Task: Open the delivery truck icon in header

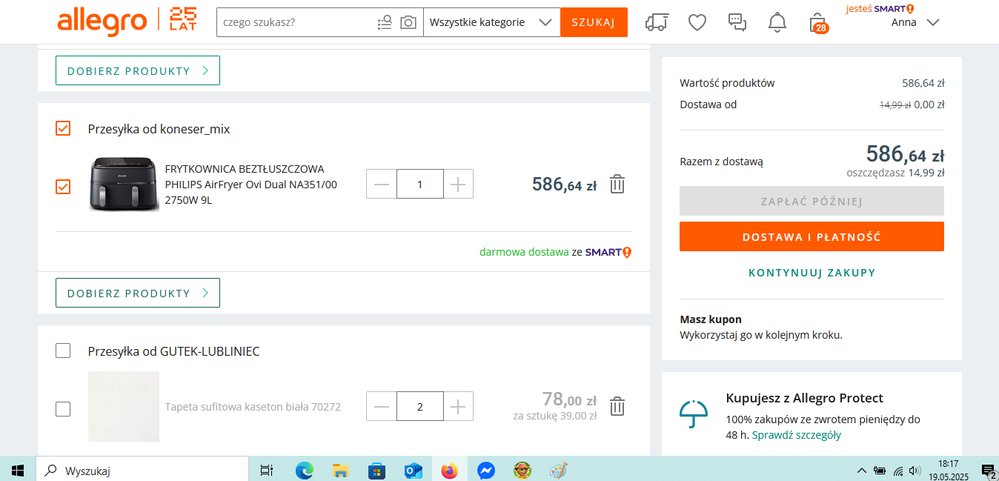Action: [657, 22]
